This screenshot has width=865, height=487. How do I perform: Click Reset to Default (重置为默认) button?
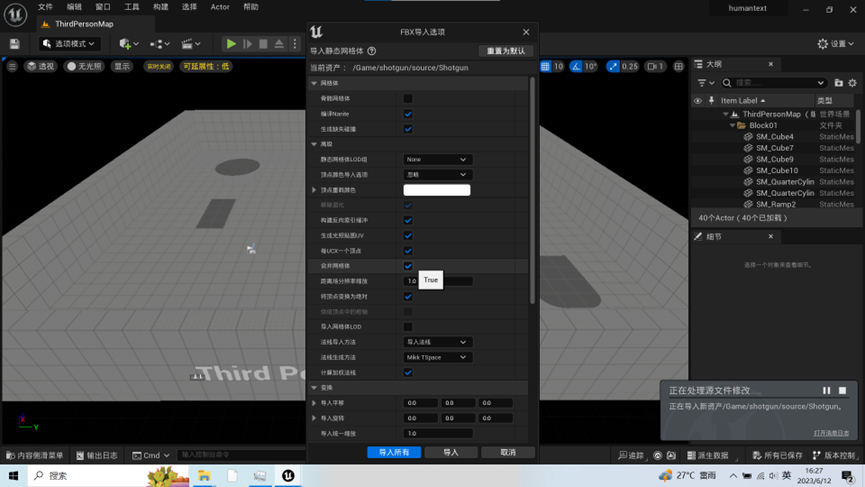[506, 51]
